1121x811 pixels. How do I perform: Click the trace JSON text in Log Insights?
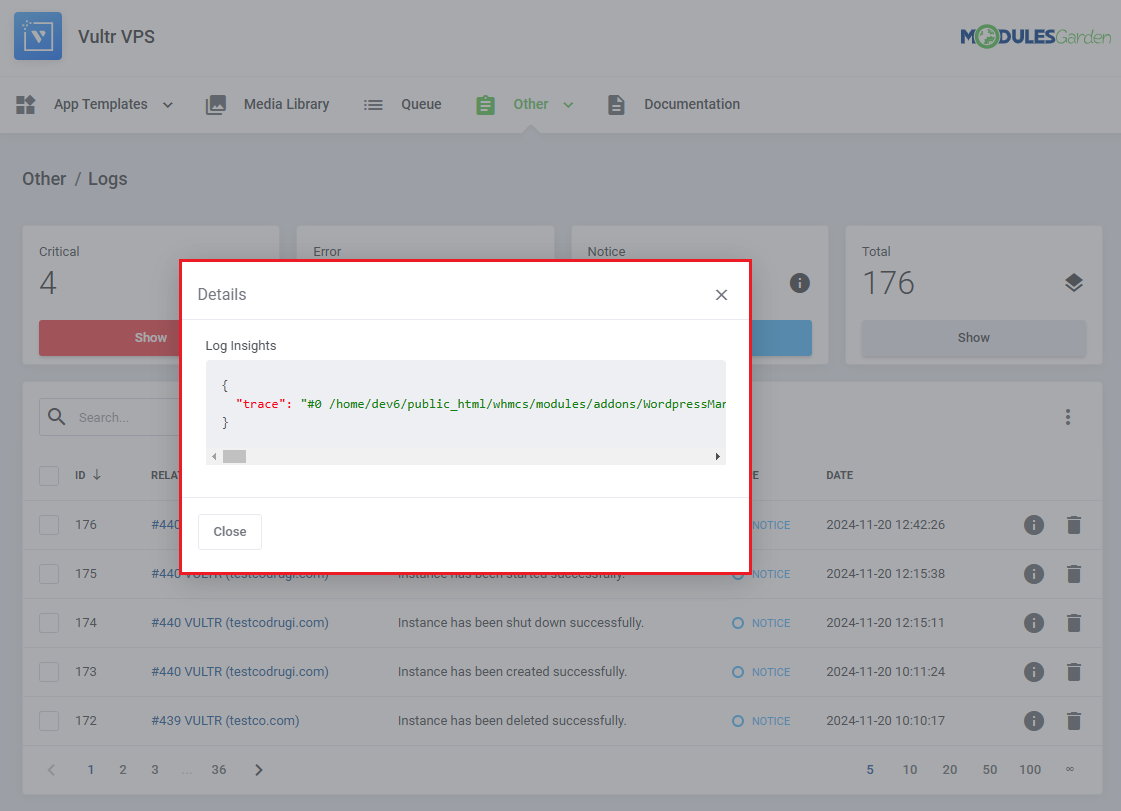pos(480,404)
